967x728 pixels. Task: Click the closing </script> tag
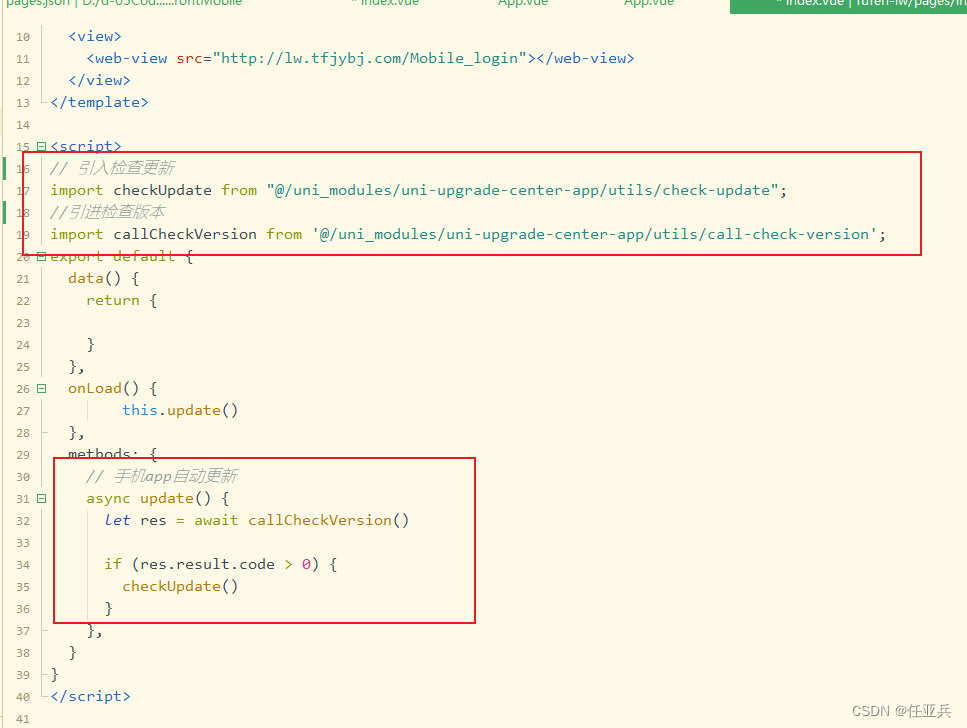(90, 697)
